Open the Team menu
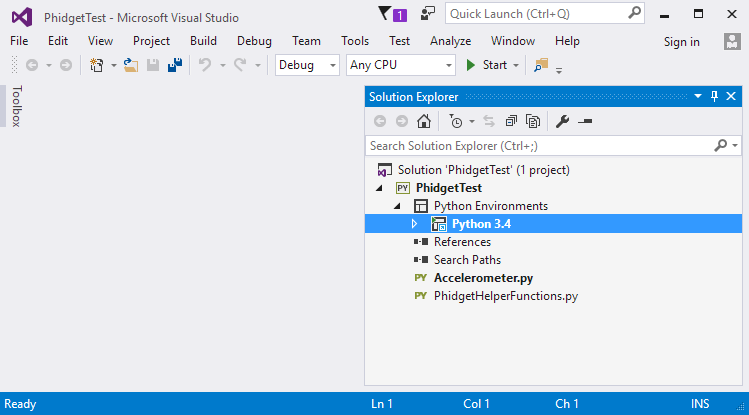This screenshot has width=749, height=415. click(x=306, y=41)
